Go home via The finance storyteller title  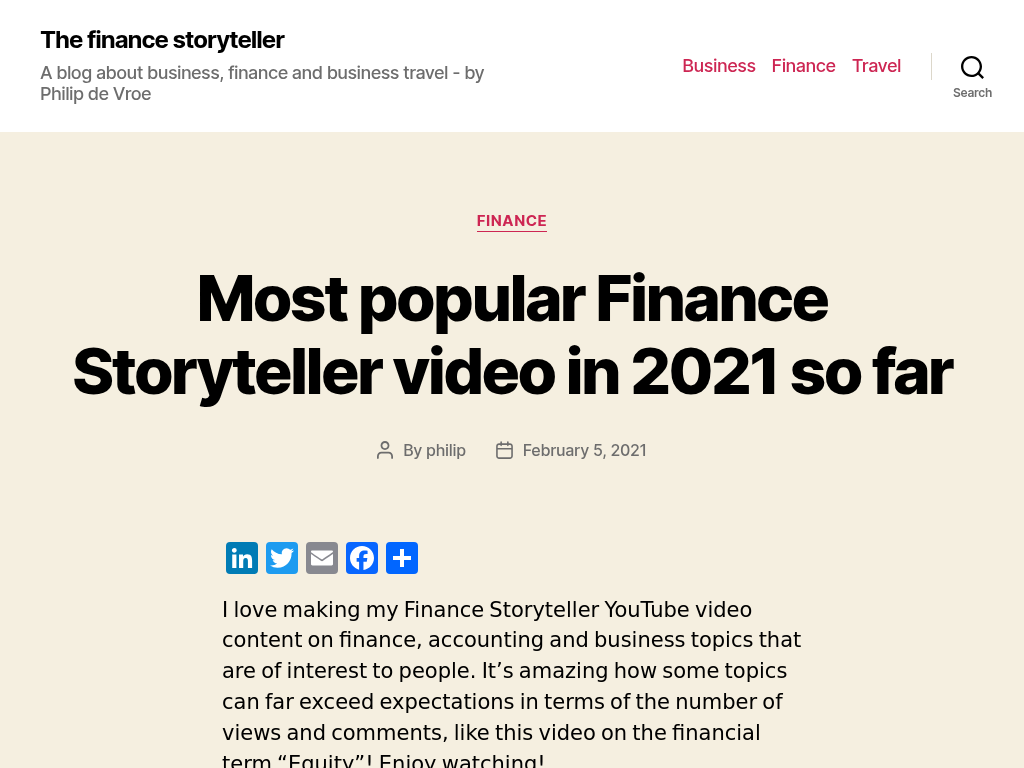point(162,40)
